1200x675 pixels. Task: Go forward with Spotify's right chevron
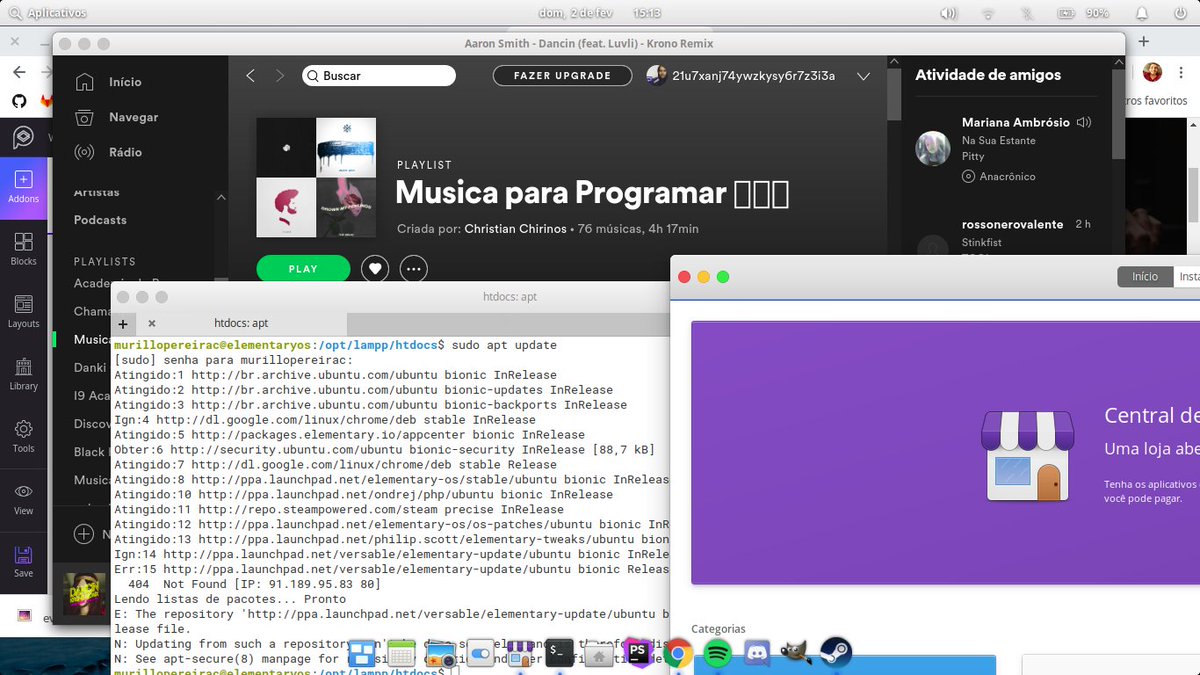click(x=280, y=76)
